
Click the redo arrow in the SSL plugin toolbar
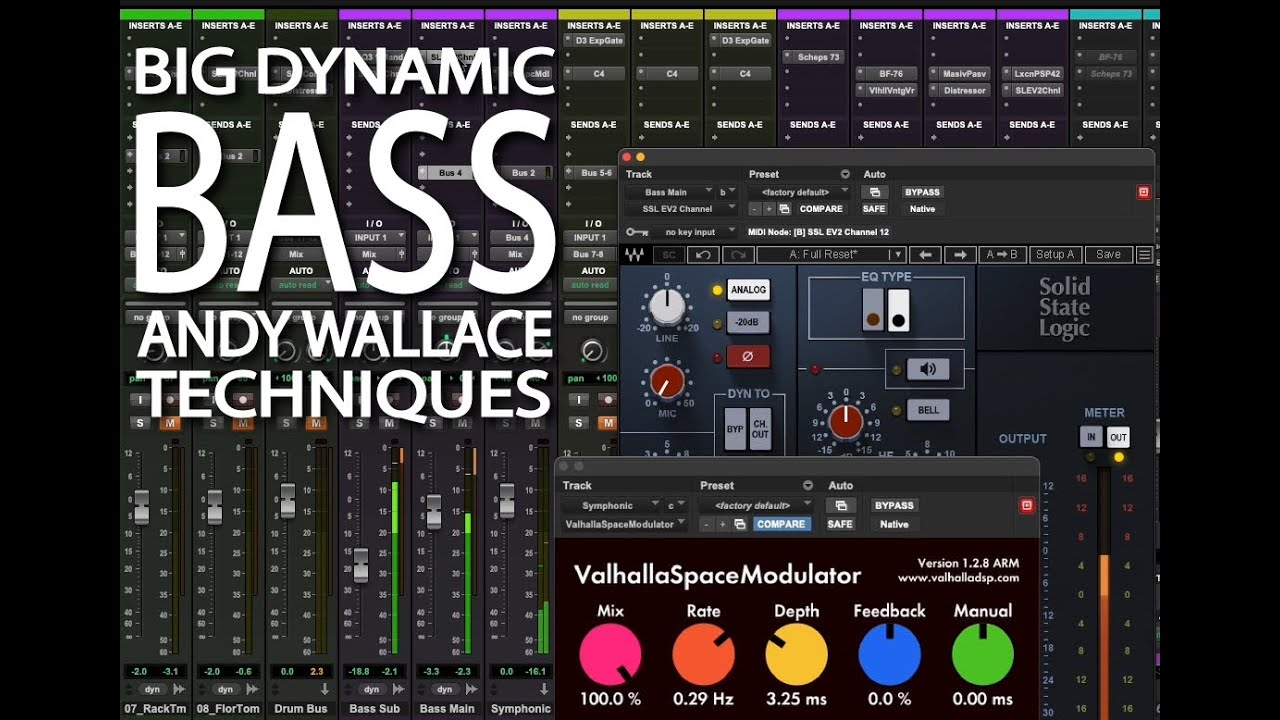[x=737, y=255]
